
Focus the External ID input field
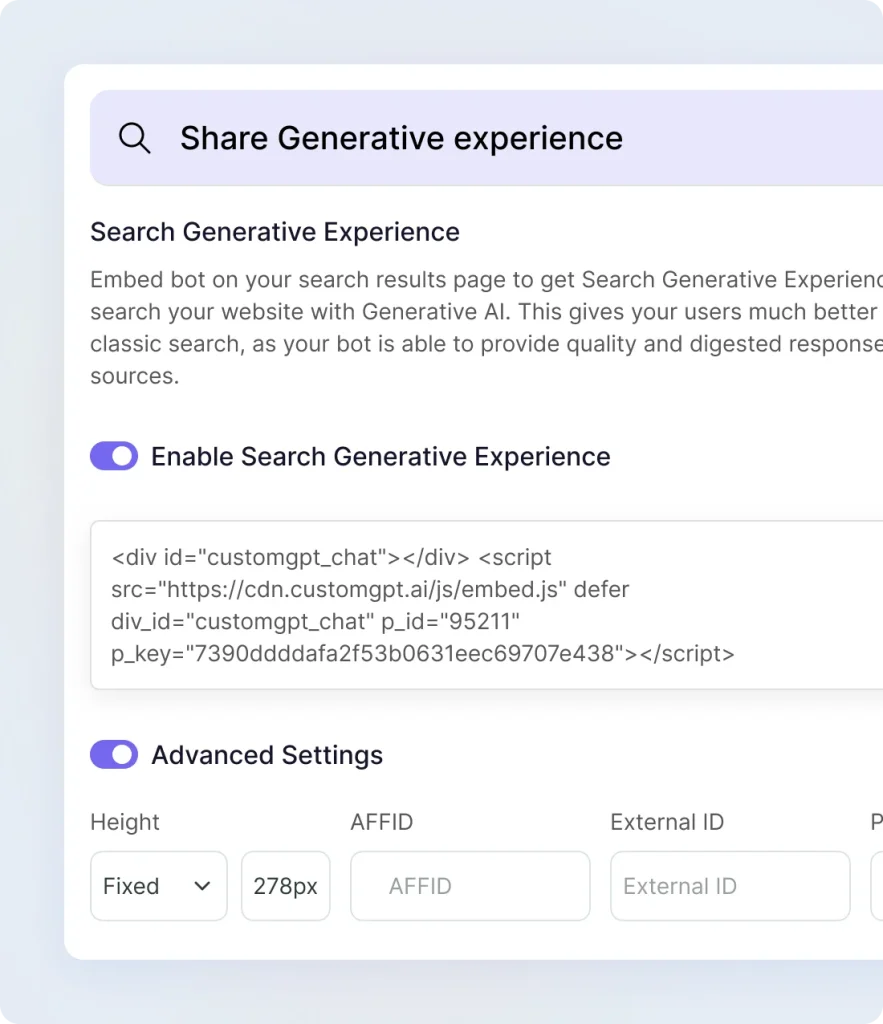coord(730,886)
